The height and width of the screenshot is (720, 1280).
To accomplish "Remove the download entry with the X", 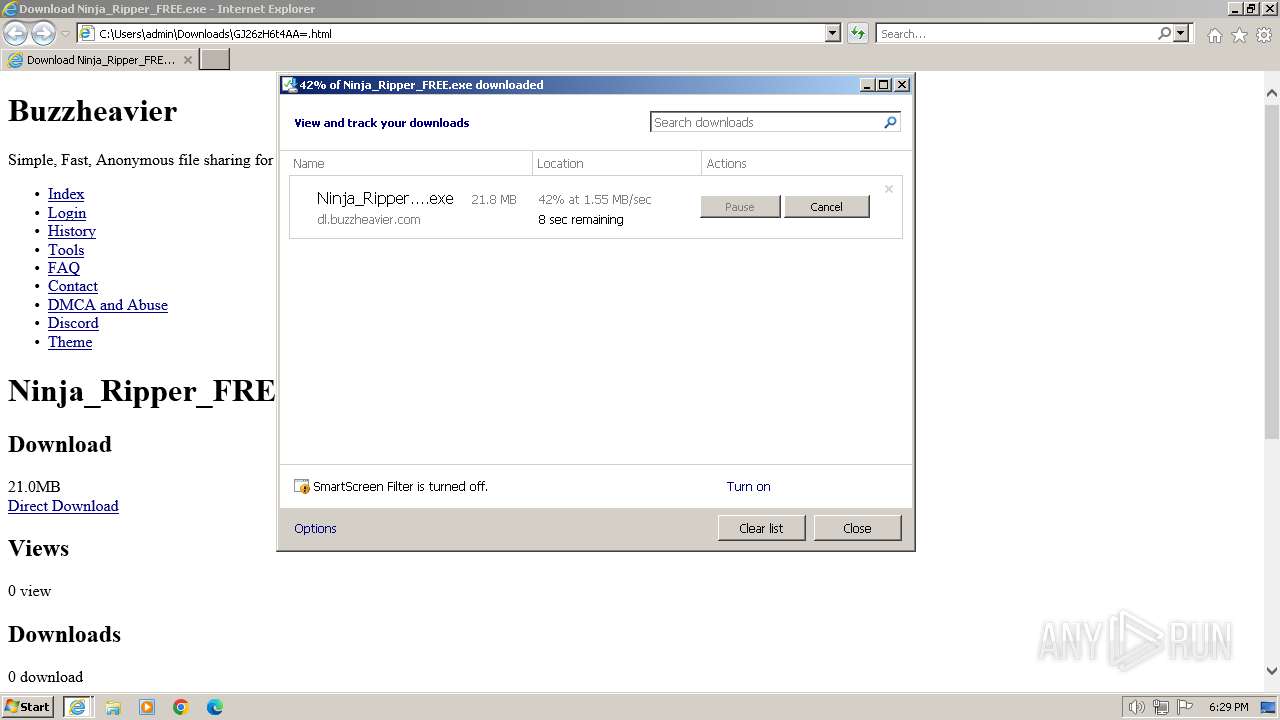I will point(888,189).
